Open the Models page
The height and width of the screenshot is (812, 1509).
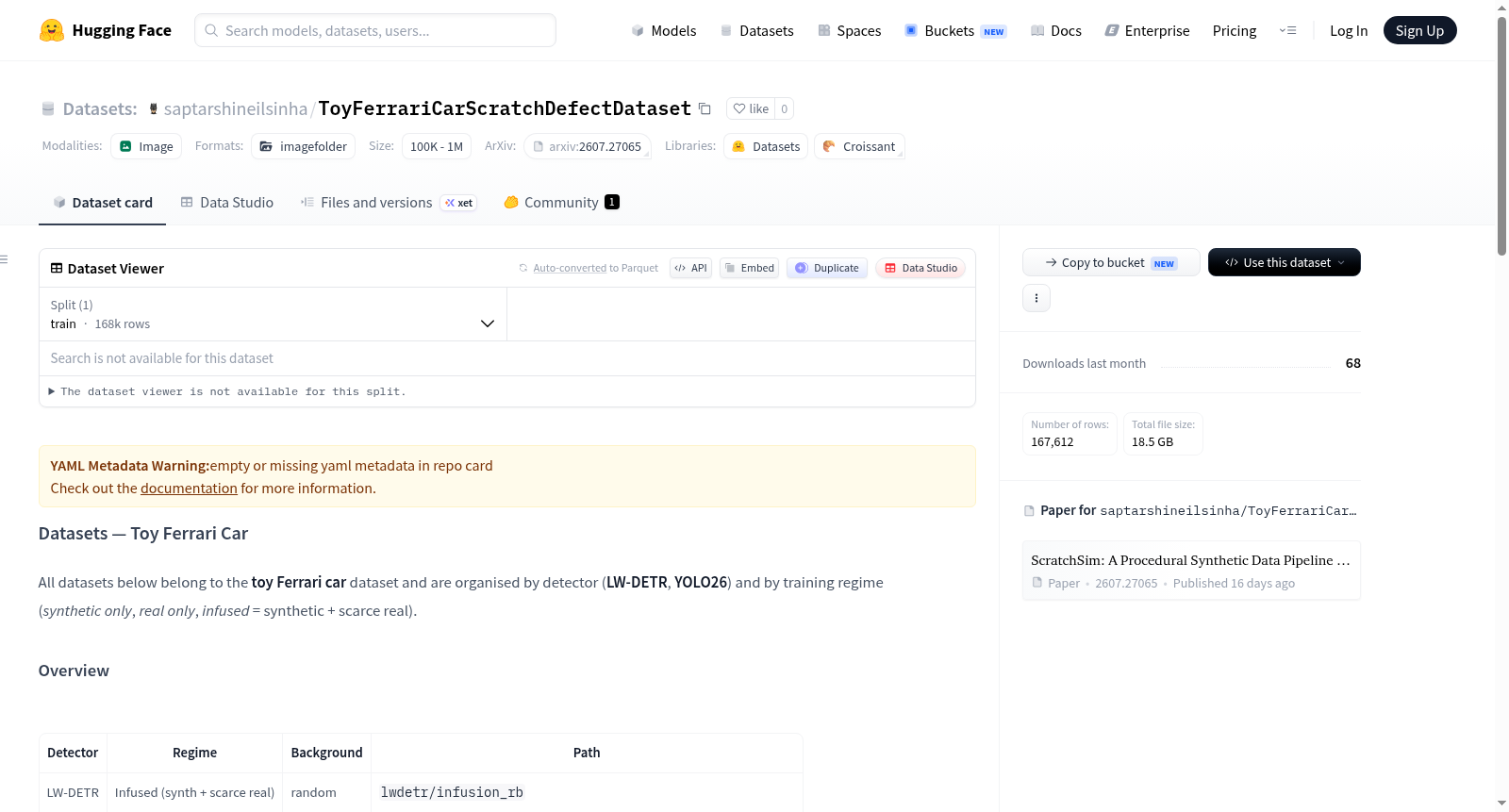(x=664, y=30)
